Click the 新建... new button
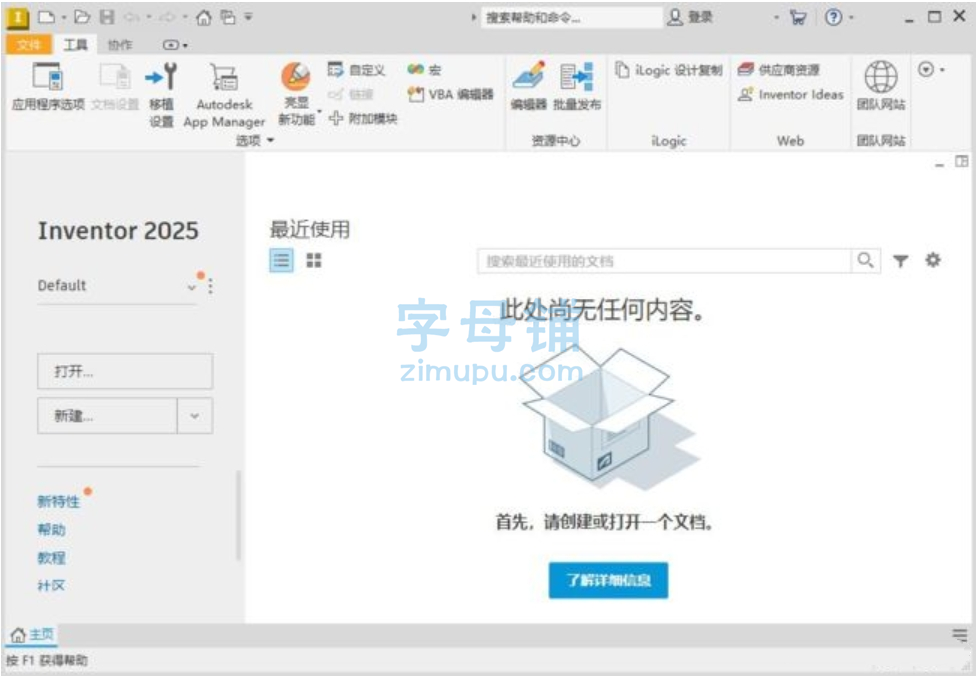Screen dimensions: 977x676 coord(107,416)
